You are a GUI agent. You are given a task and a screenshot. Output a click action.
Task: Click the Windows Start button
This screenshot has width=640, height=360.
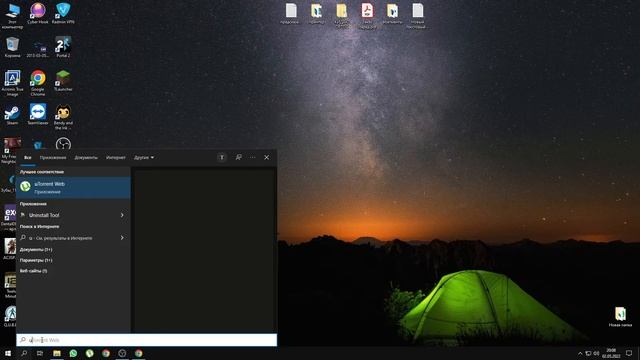tap(8, 353)
